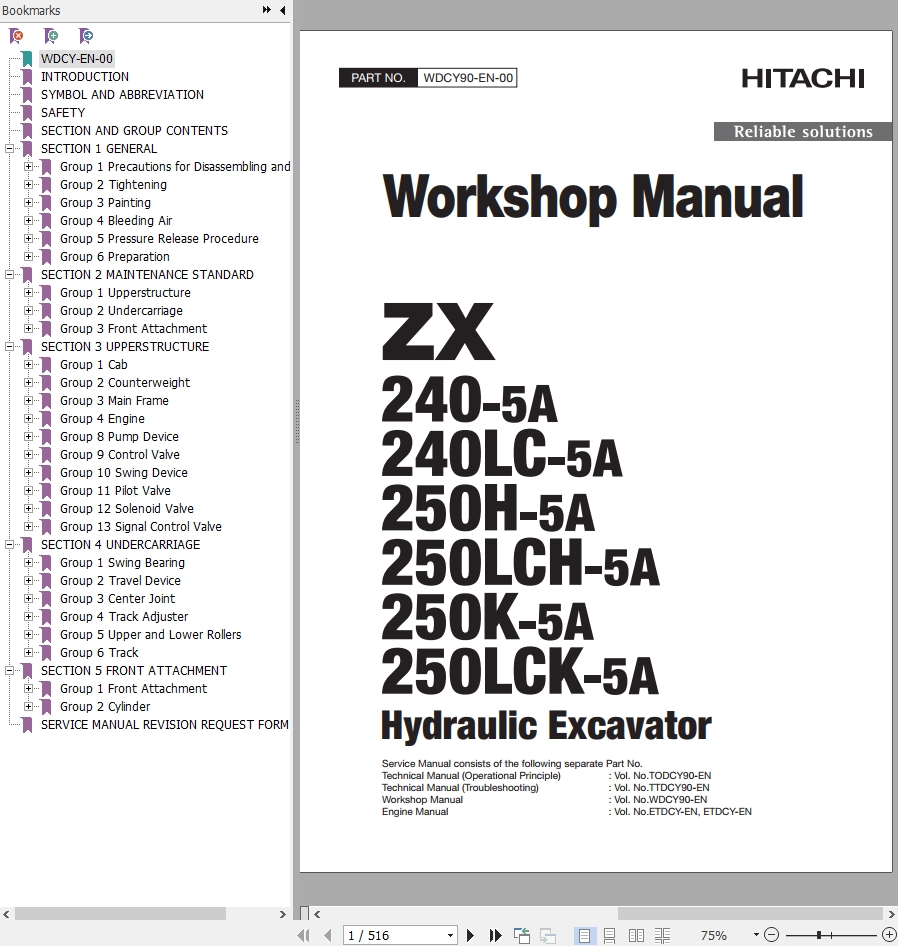Open Group 8 Pump Device bookmark

(119, 437)
